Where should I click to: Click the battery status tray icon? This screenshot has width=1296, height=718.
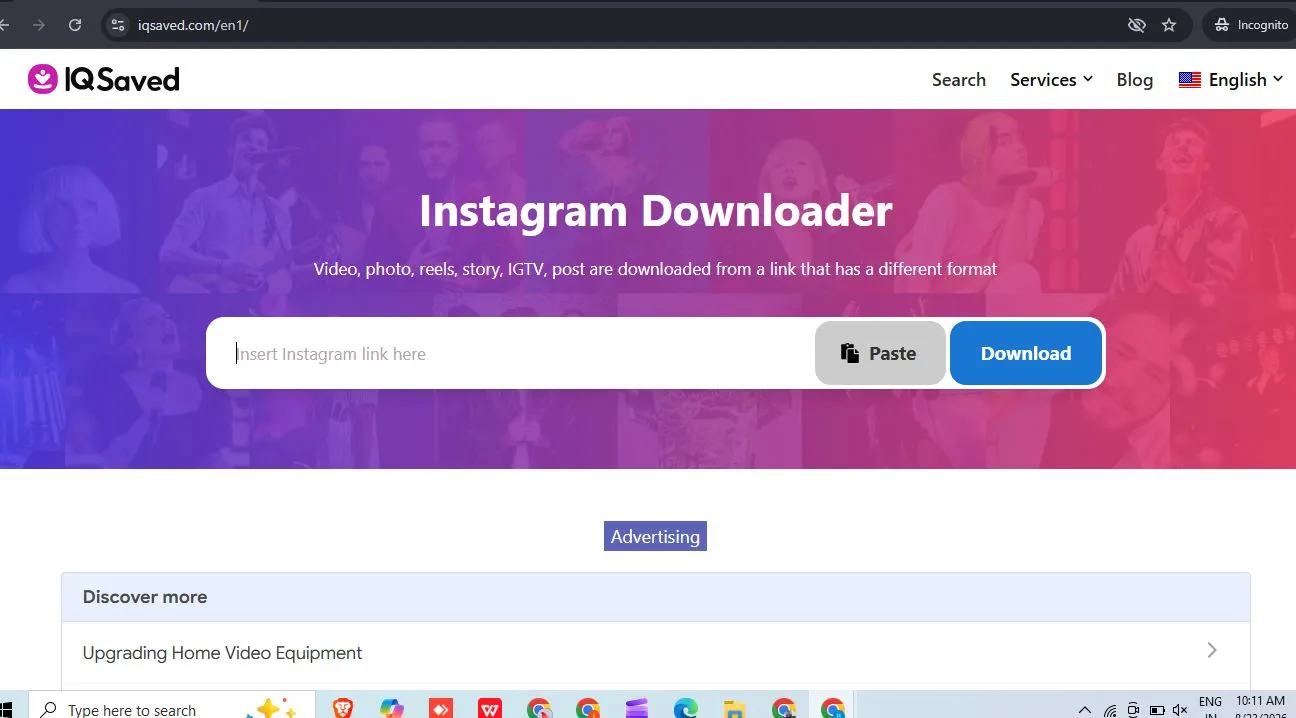click(1157, 710)
